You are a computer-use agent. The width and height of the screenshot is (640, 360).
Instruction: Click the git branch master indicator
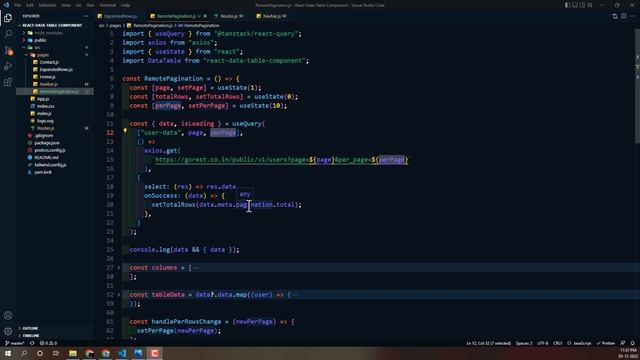(15, 343)
